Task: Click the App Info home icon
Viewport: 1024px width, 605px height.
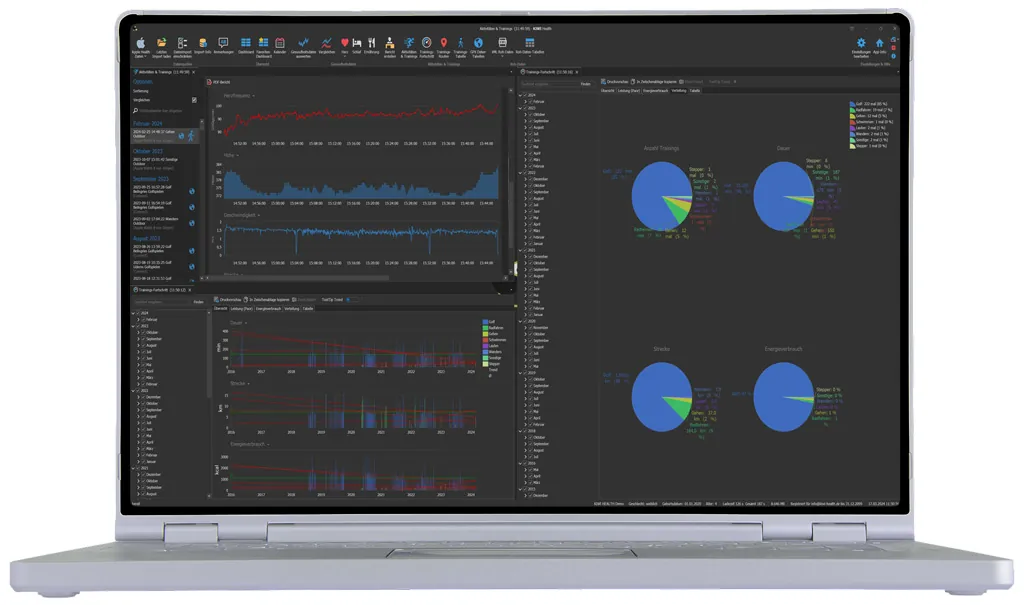Action: [879, 45]
